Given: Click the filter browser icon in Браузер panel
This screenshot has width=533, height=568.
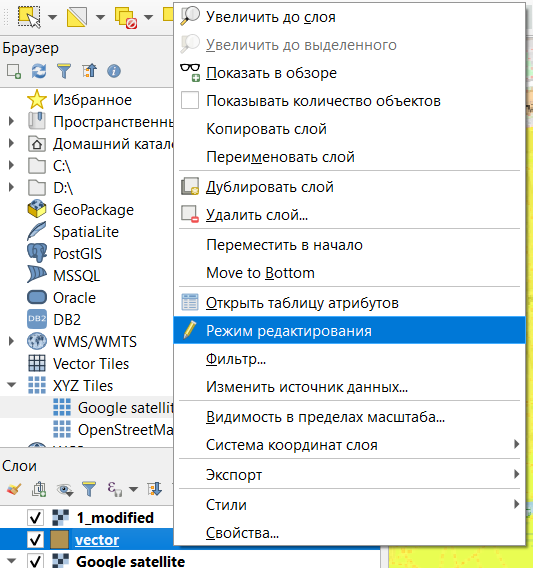Looking at the screenshot, I should tap(64, 71).
